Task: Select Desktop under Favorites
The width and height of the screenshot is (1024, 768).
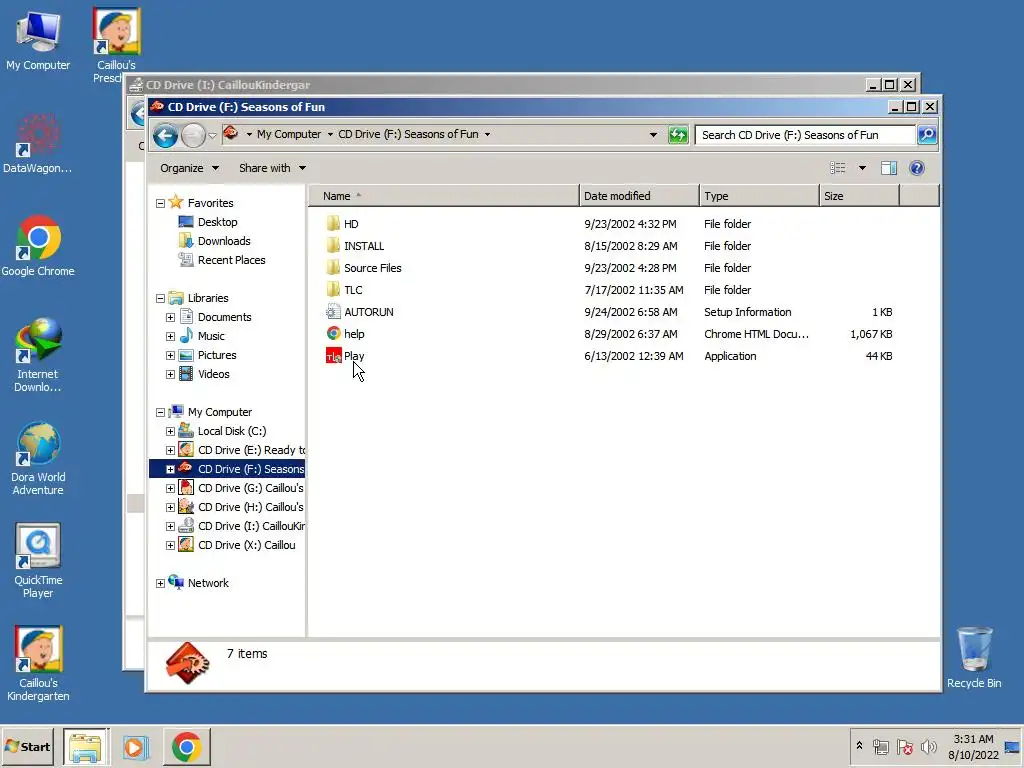Action: [x=217, y=222]
